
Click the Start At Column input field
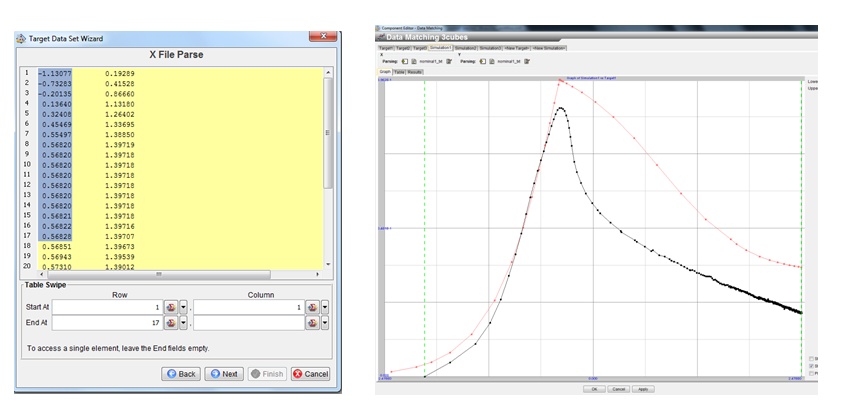coord(249,307)
